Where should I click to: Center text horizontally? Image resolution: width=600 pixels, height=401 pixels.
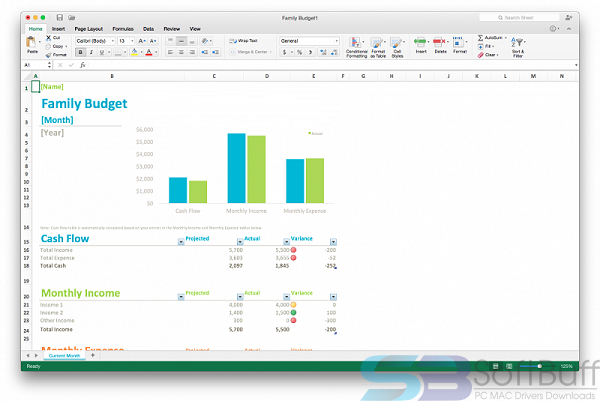[x=181, y=52]
